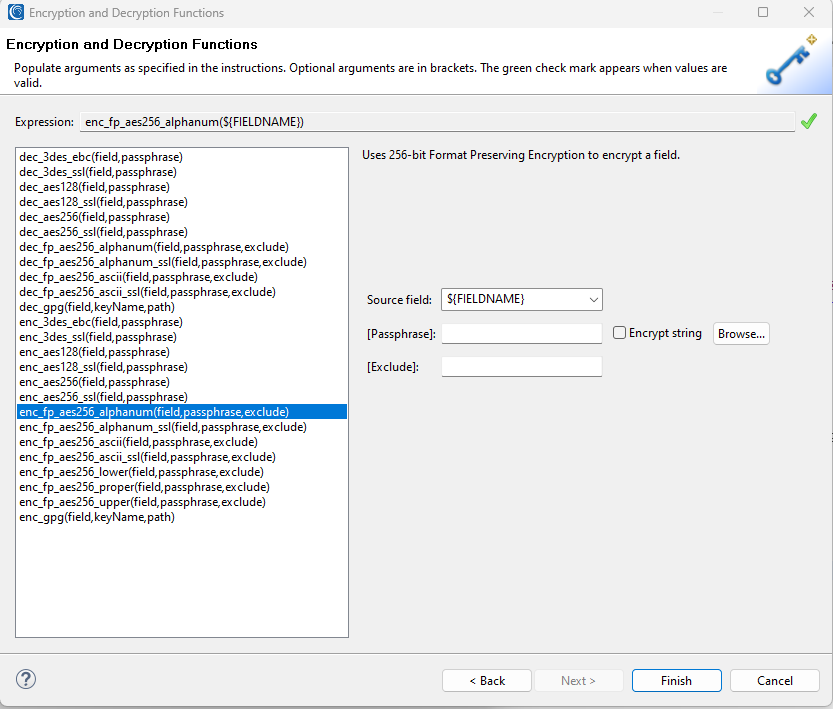Maximize the dialog window
The image size is (833, 709).
coord(763,13)
